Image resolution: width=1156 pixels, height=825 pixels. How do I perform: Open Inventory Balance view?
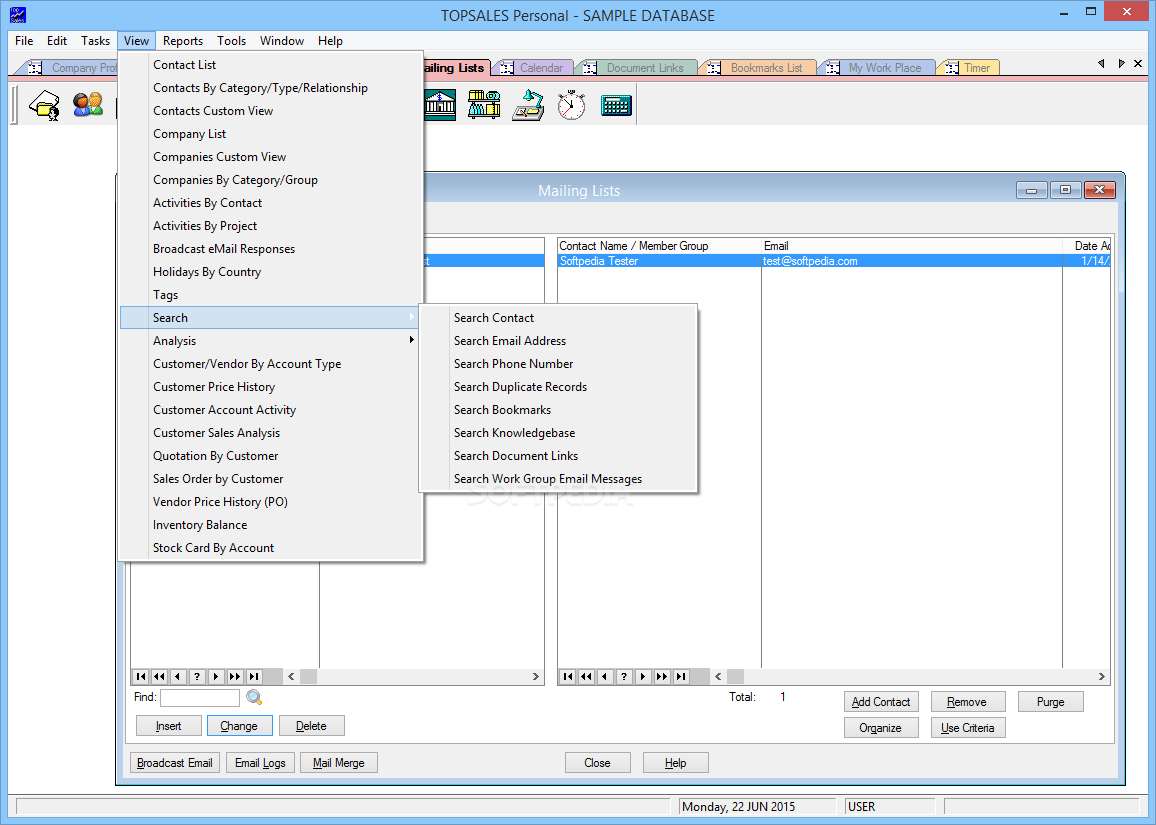tap(271, 525)
